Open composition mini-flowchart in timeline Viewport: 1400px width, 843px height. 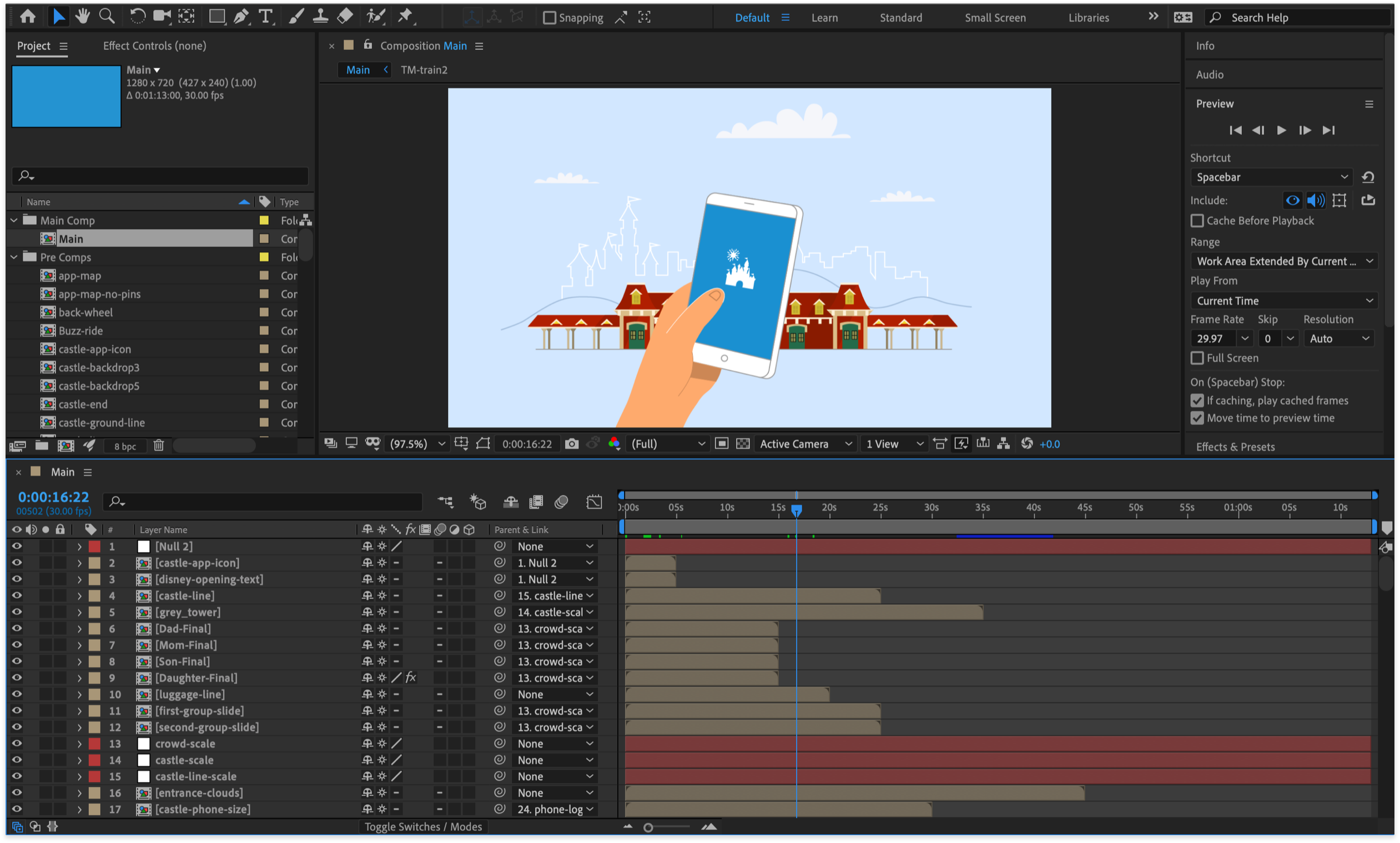pos(446,501)
